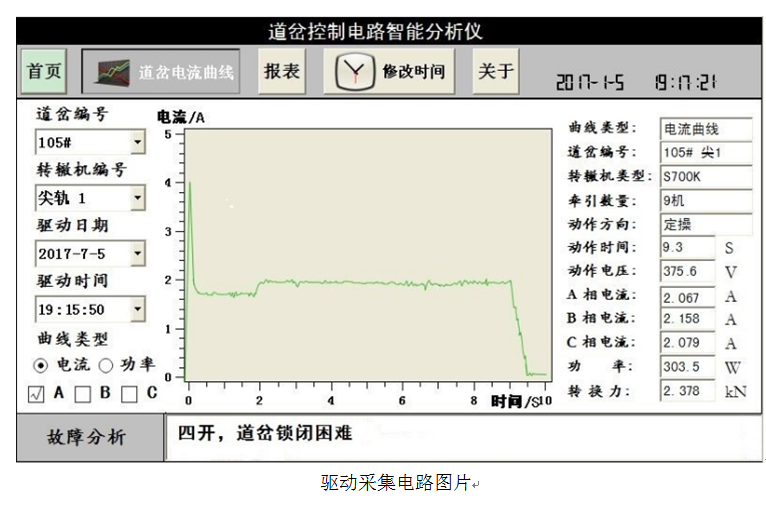This screenshot has height=506, width=766.
Task: Click the current curve peak in chart
Action: [x=190, y=184]
